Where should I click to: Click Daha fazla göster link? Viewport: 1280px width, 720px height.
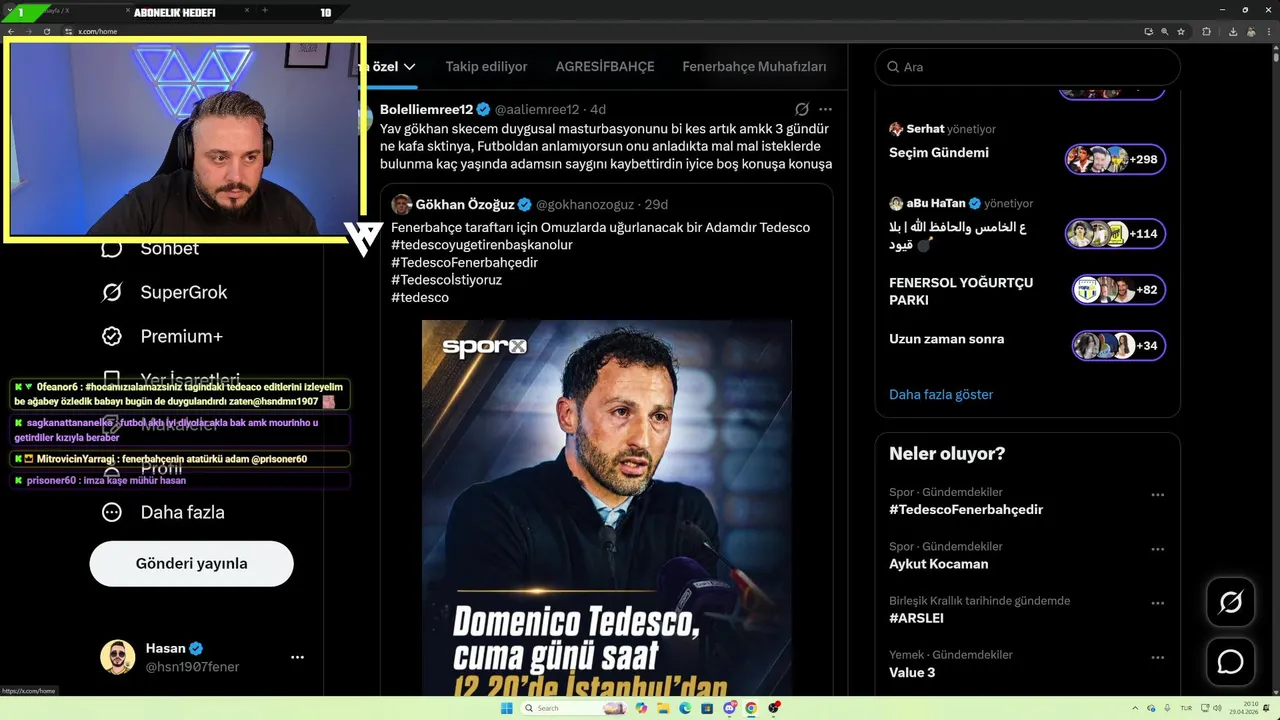click(941, 394)
